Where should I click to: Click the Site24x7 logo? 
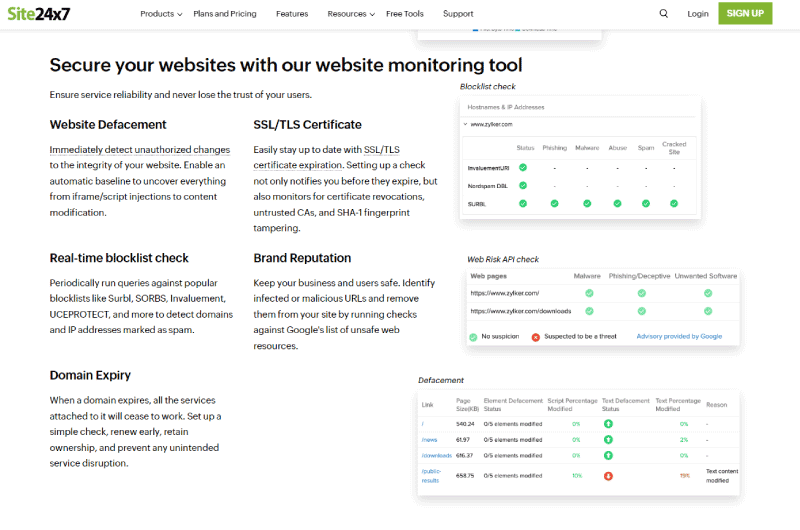[x=38, y=14]
